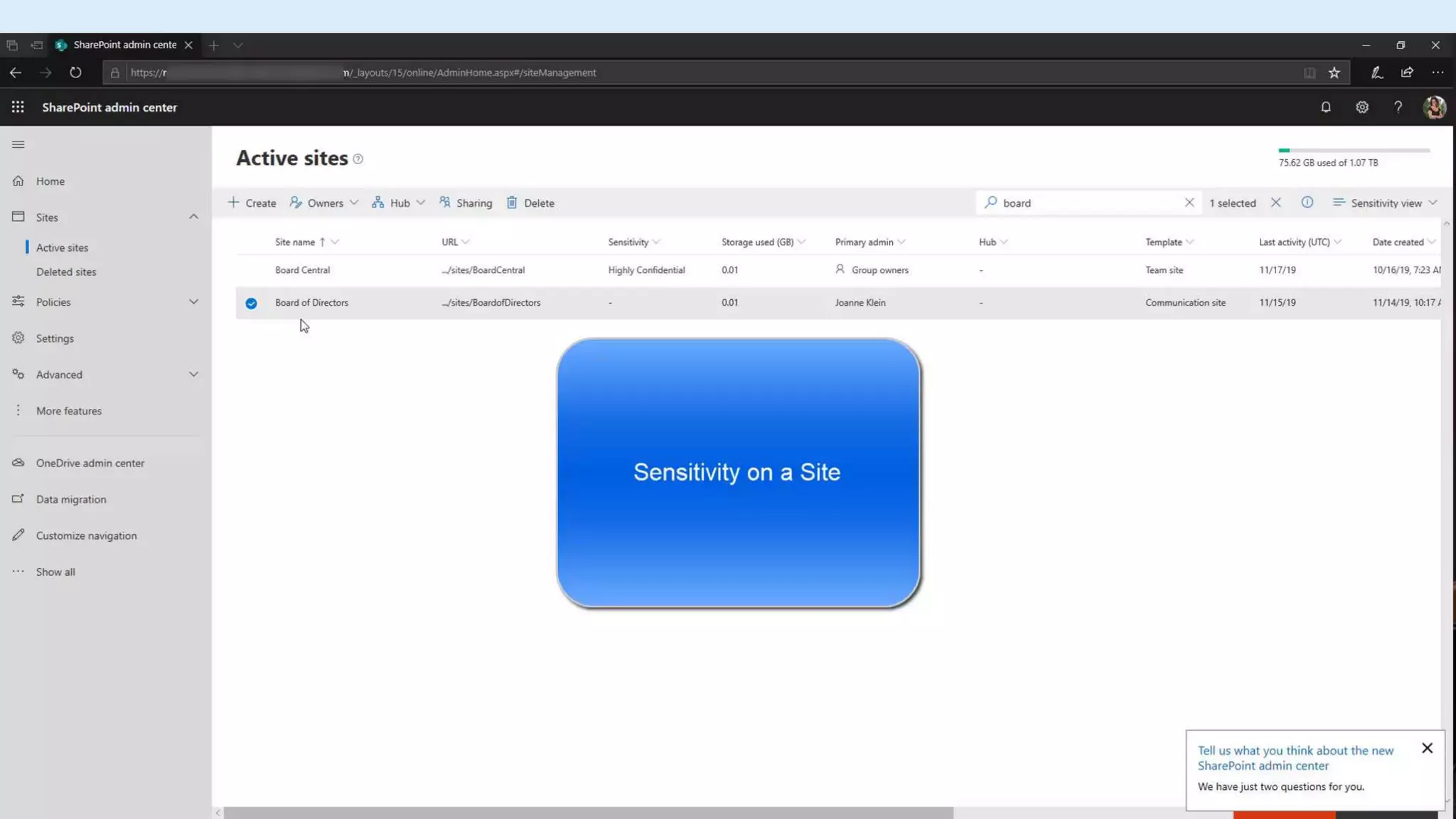
Task: Click the horizontal scrollbar at bottom
Action: point(588,813)
